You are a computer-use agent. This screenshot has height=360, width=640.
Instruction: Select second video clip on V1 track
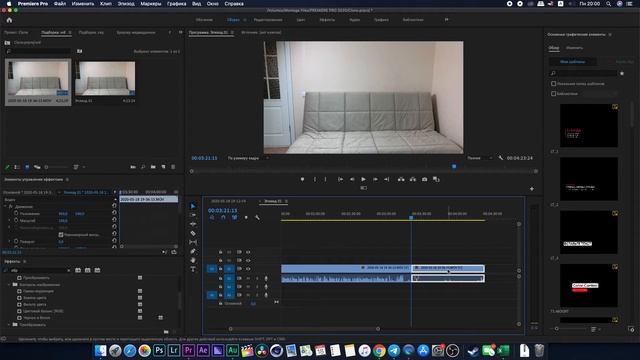(448, 268)
